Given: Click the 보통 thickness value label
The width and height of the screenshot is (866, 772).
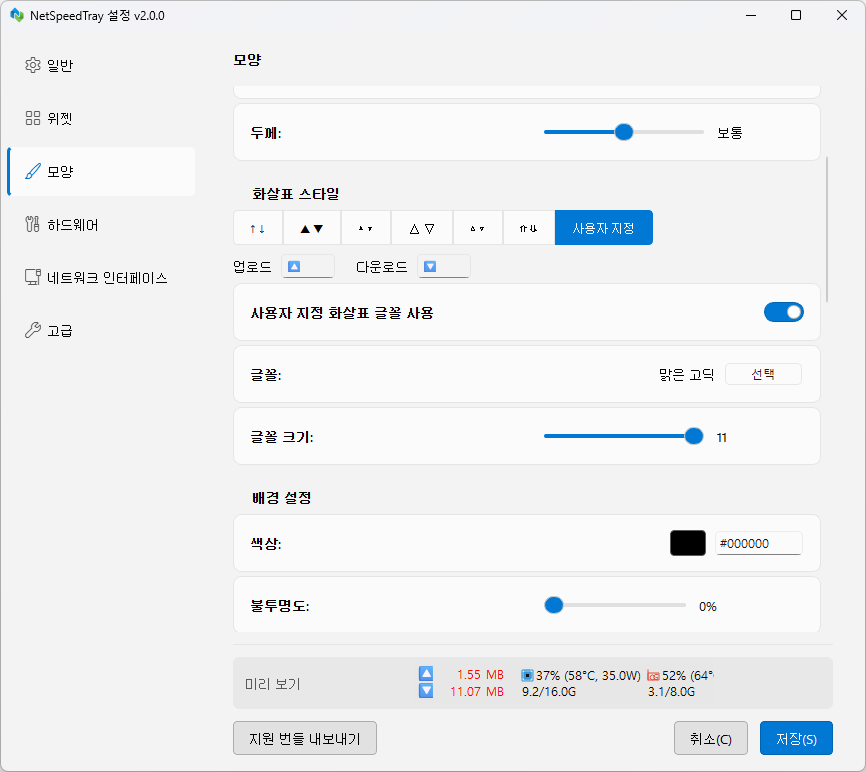Looking at the screenshot, I should 730,133.
